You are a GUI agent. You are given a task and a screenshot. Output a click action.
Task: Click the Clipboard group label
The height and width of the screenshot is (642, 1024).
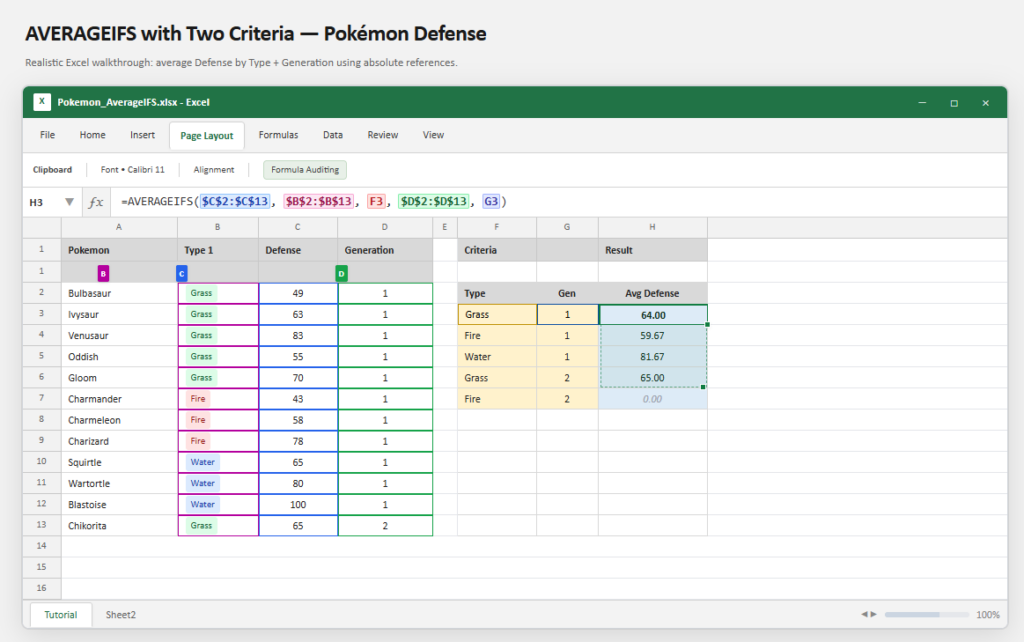click(x=52, y=170)
